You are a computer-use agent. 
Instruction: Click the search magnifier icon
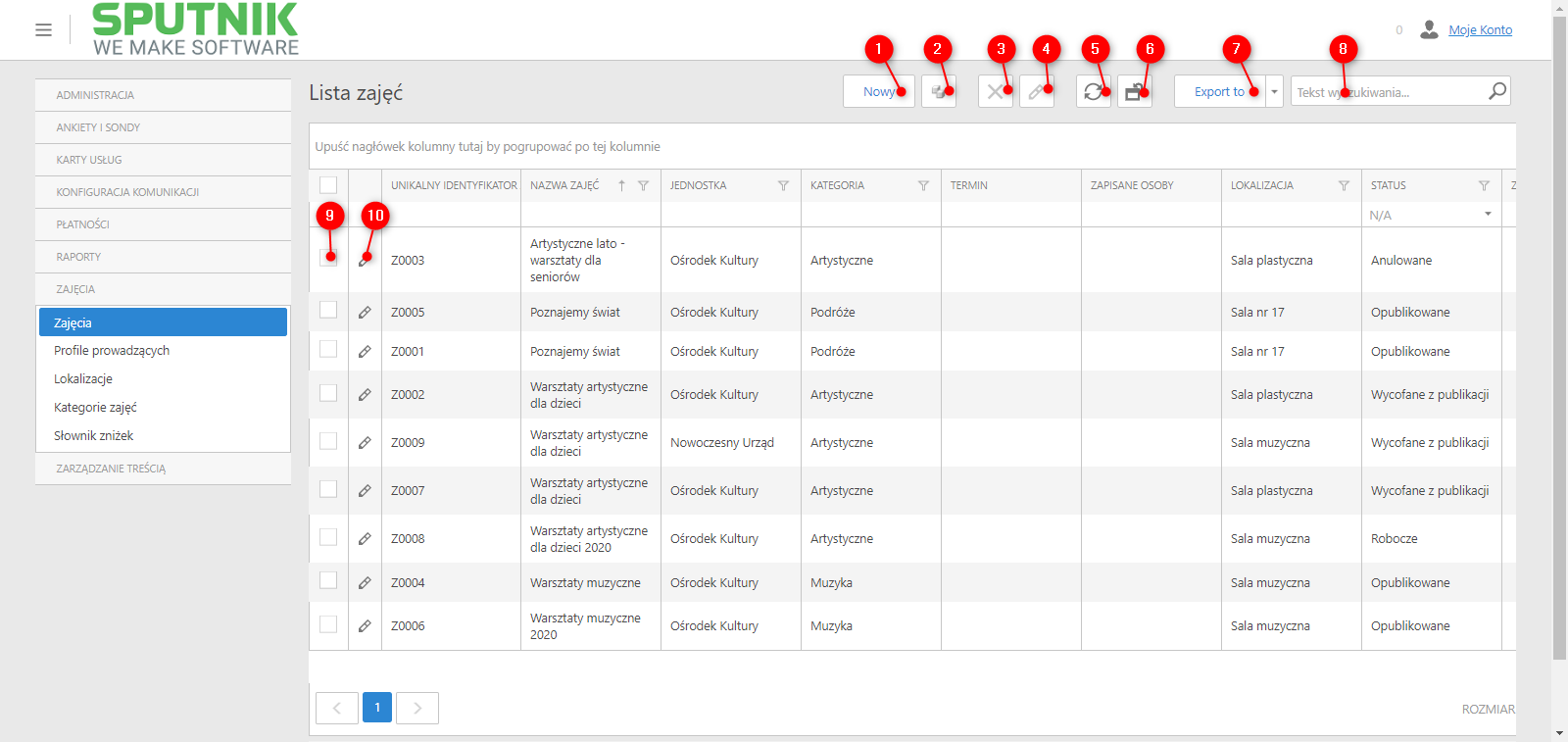[1496, 91]
